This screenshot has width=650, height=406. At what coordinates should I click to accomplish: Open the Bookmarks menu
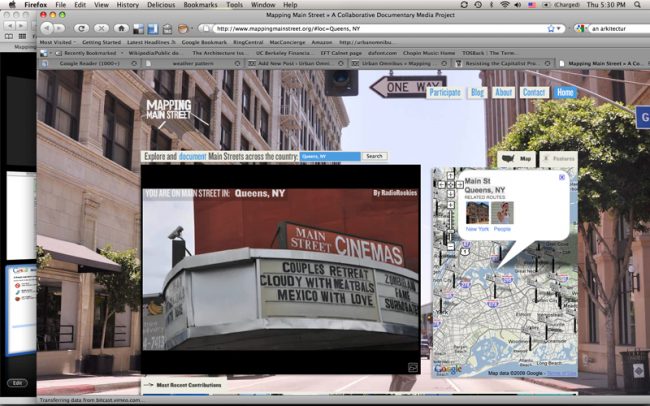coord(200,5)
